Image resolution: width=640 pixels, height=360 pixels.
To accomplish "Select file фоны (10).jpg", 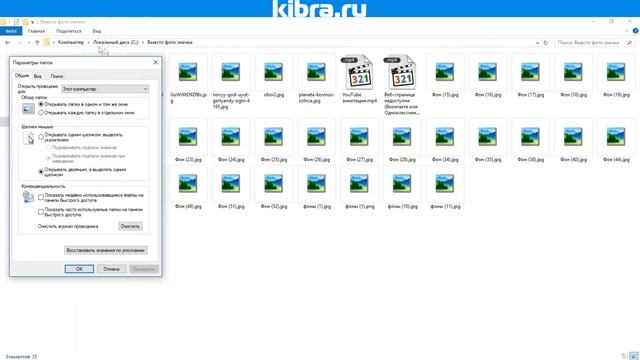I will pyautogui.click(x=402, y=187).
